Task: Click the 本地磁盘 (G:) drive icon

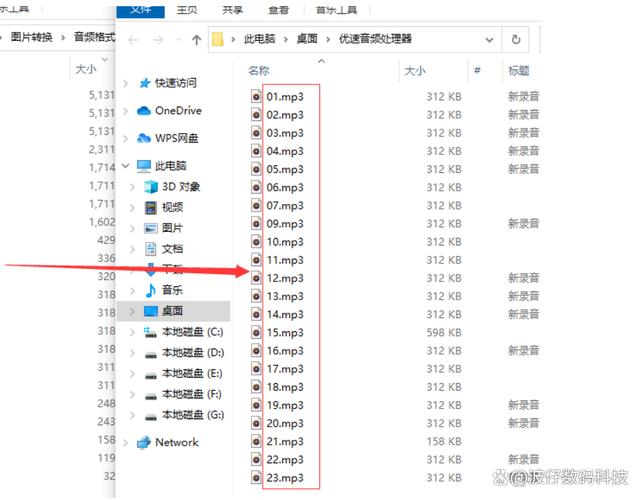Action: pyautogui.click(x=151, y=417)
